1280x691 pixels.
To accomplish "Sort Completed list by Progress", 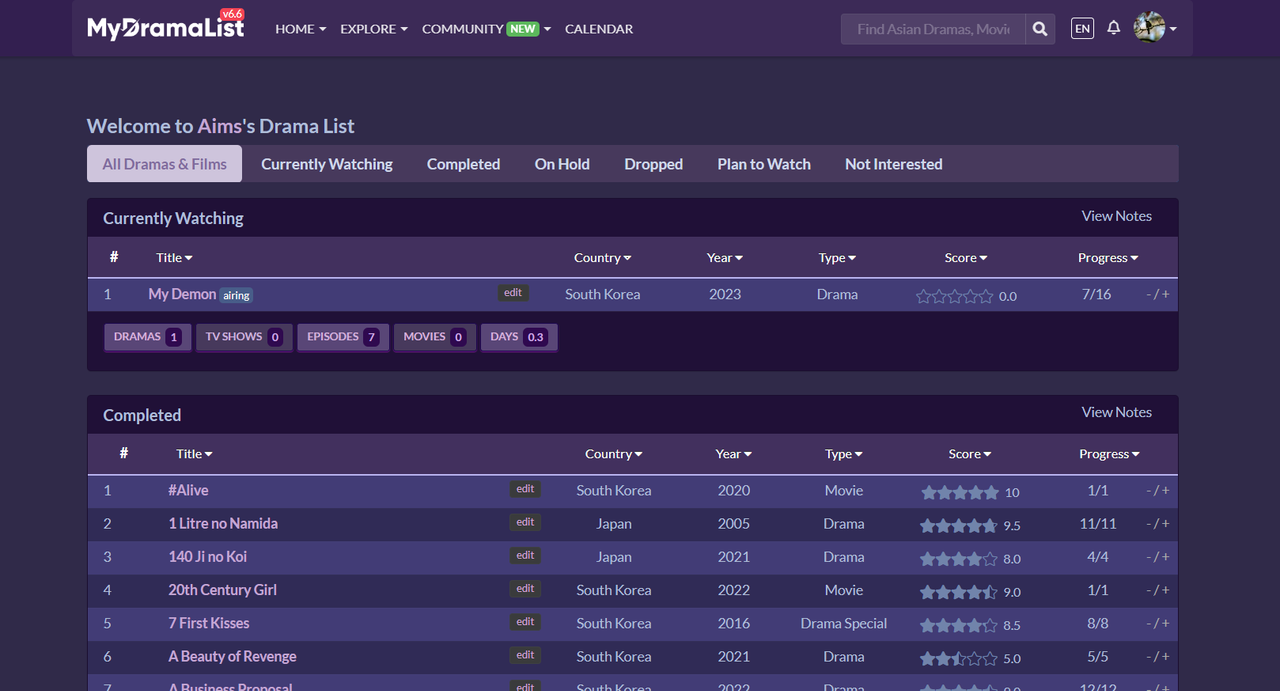I will (1109, 454).
